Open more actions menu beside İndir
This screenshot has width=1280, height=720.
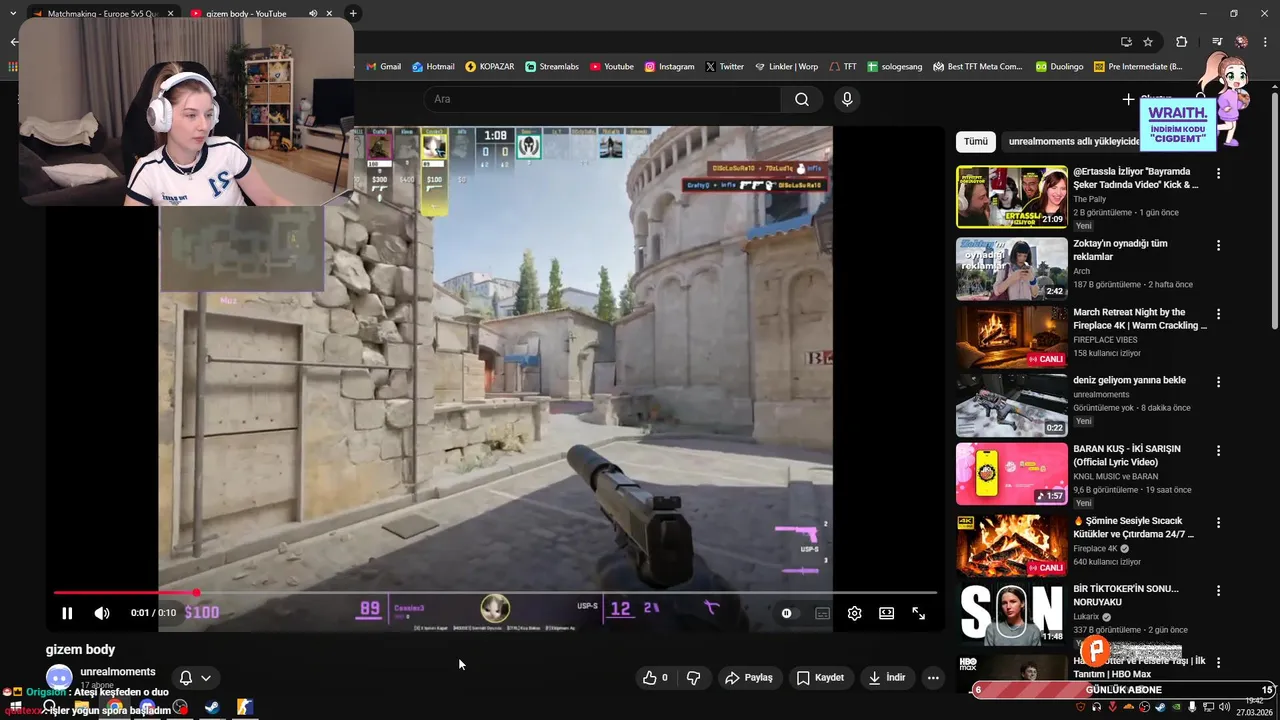point(933,677)
